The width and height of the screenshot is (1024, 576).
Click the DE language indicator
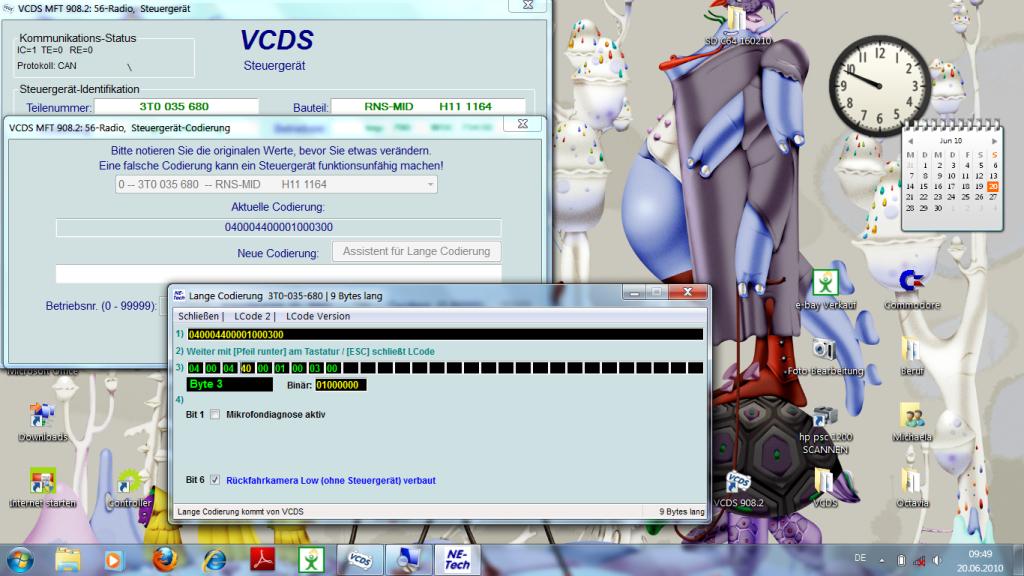pos(860,558)
